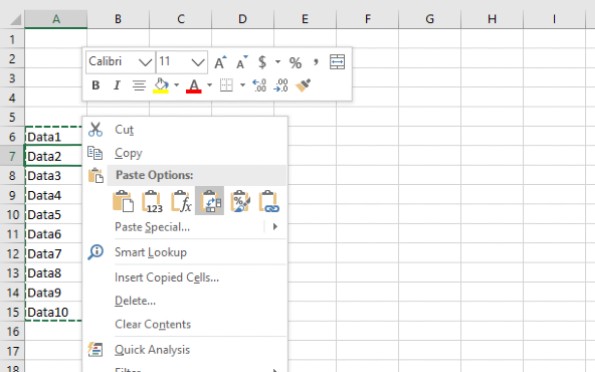This screenshot has height=372, width=595.
Task: Click the Percent Style button
Action: (295, 62)
